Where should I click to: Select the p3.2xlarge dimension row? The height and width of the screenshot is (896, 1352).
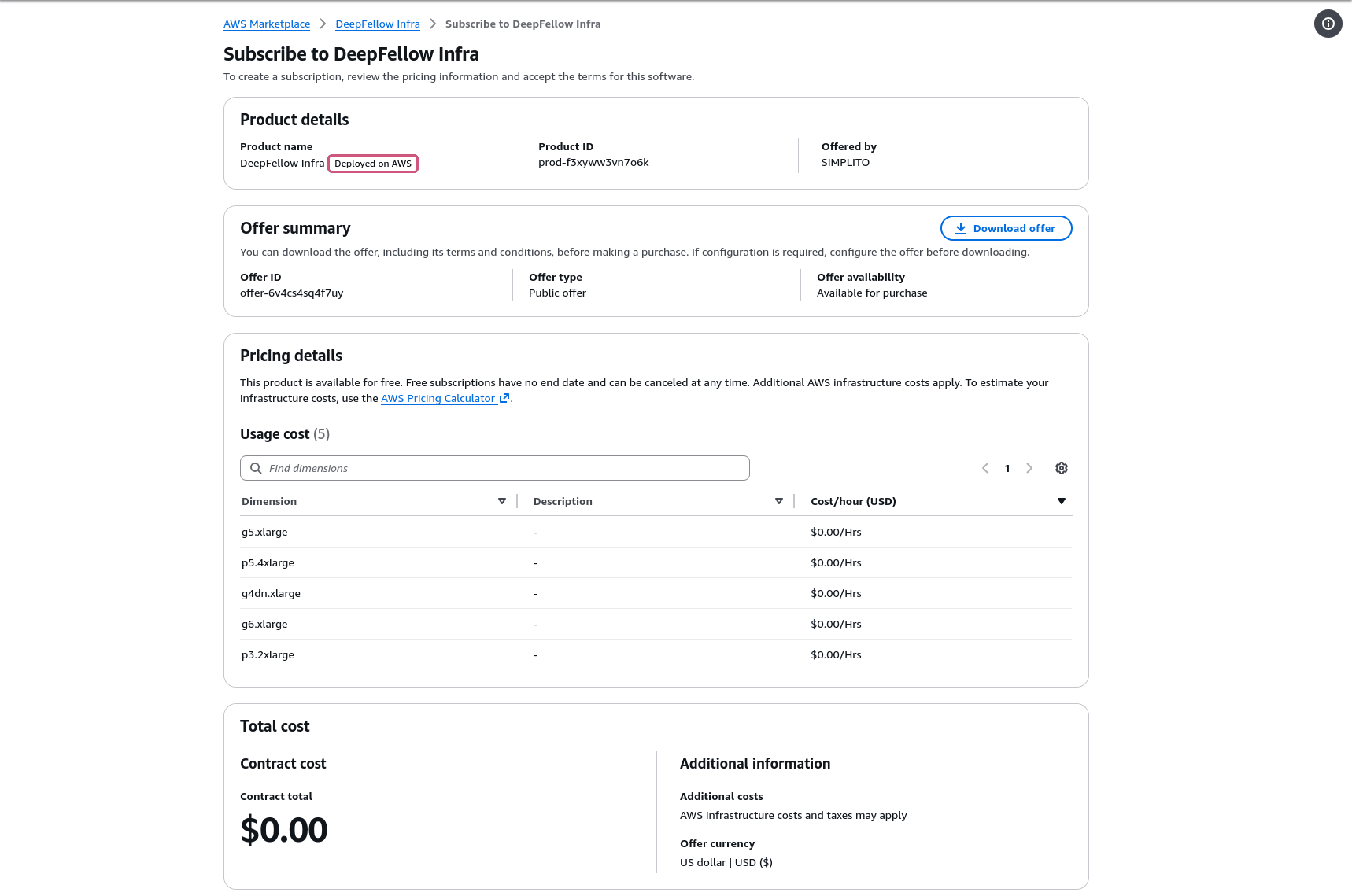click(268, 654)
